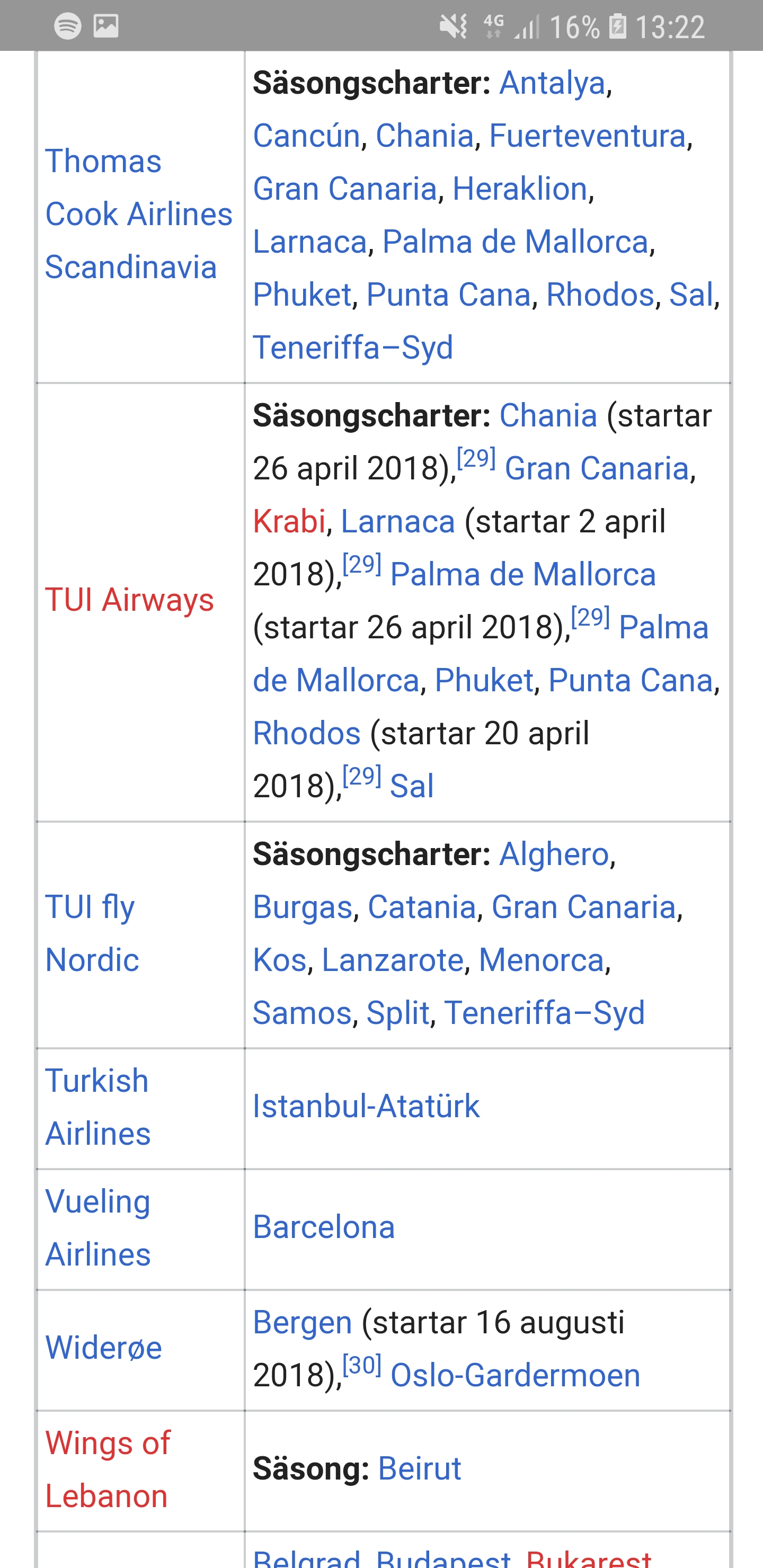
Task: Open the Istanbul-Atatürk destination link
Action: pyautogui.click(x=366, y=1106)
